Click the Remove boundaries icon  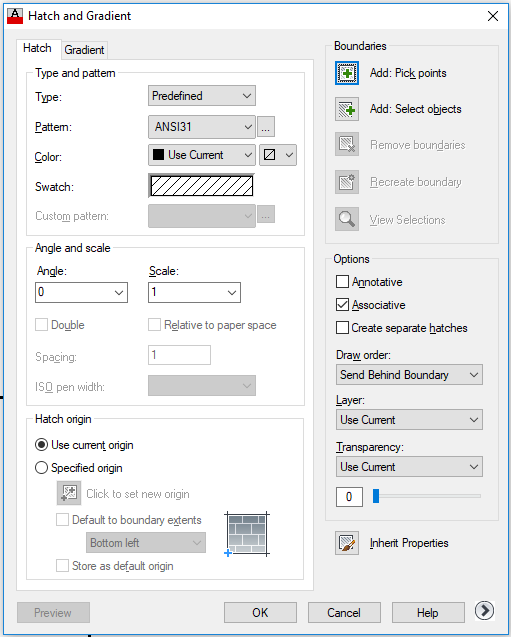pyautogui.click(x=346, y=144)
